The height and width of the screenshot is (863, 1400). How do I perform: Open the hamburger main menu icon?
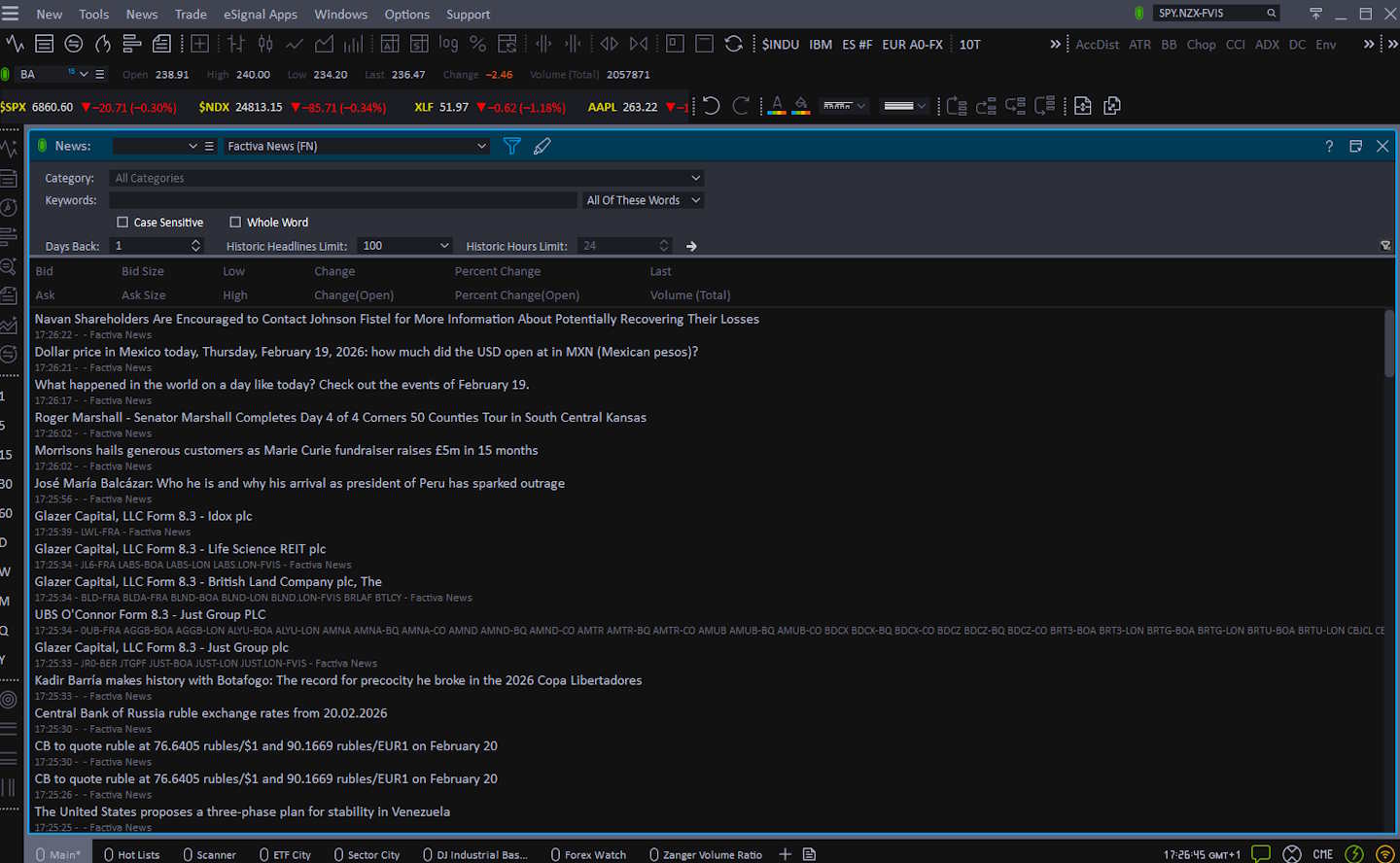[11, 14]
